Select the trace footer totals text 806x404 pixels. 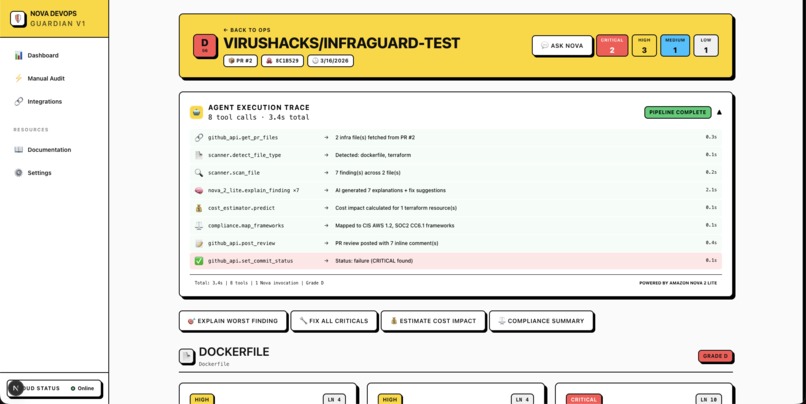pos(259,283)
